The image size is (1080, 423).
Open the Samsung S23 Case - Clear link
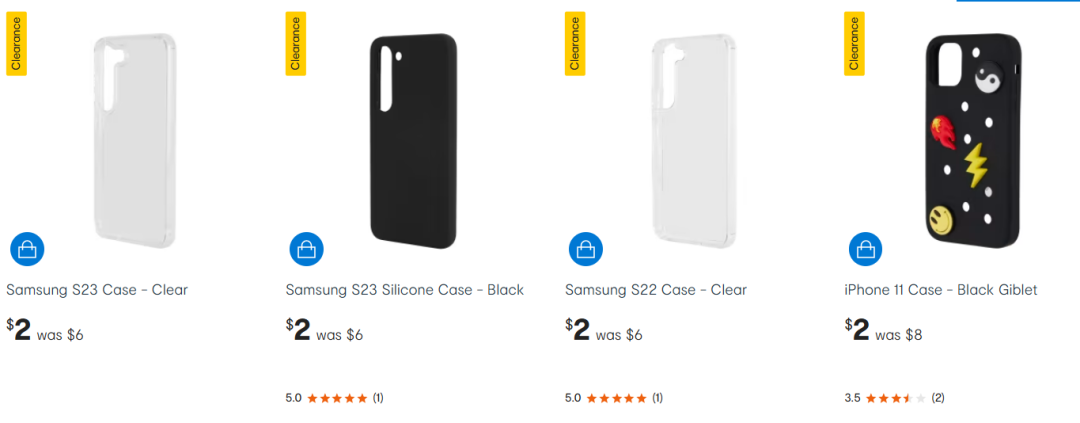click(97, 290)
